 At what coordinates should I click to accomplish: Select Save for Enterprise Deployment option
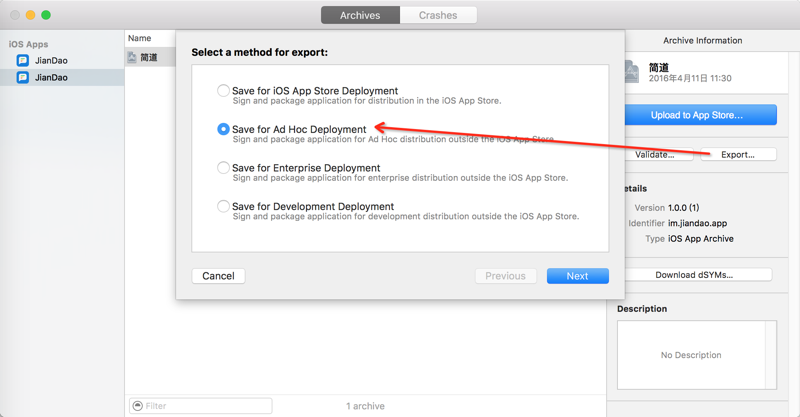point(223,168)
